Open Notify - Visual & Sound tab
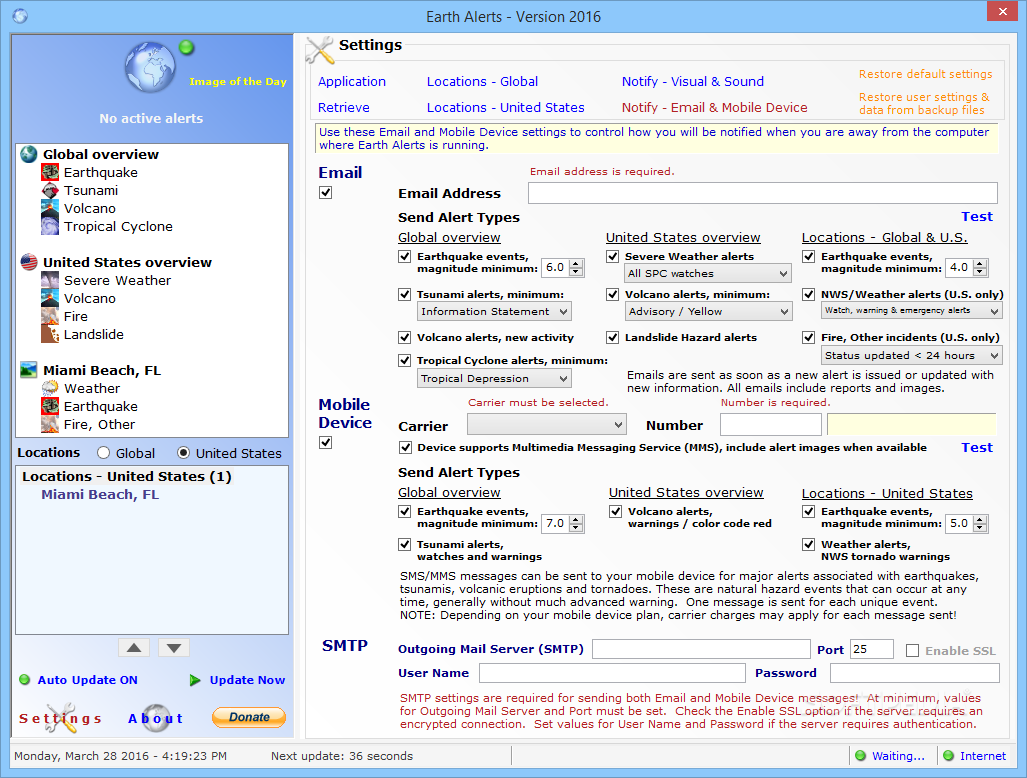 click(693, 82)
